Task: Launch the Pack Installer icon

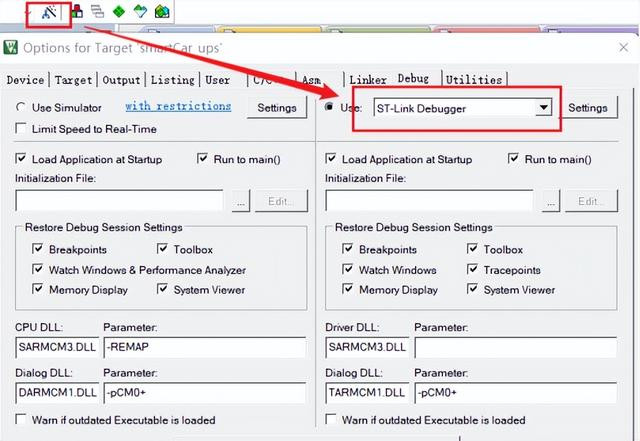Action: pyautogui.click(x=162, y=11)
